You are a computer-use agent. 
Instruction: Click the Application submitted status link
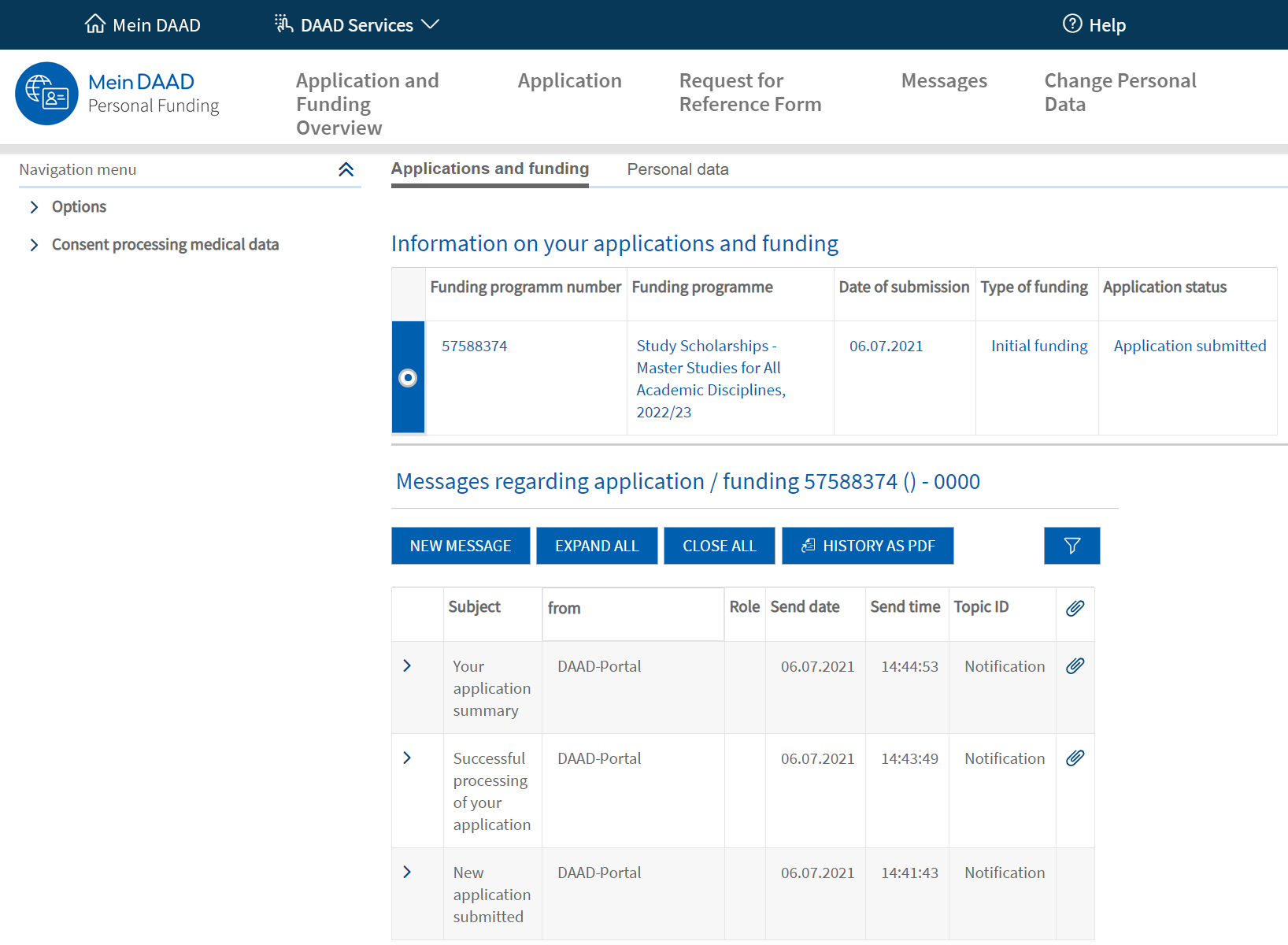coord(1190,346)
